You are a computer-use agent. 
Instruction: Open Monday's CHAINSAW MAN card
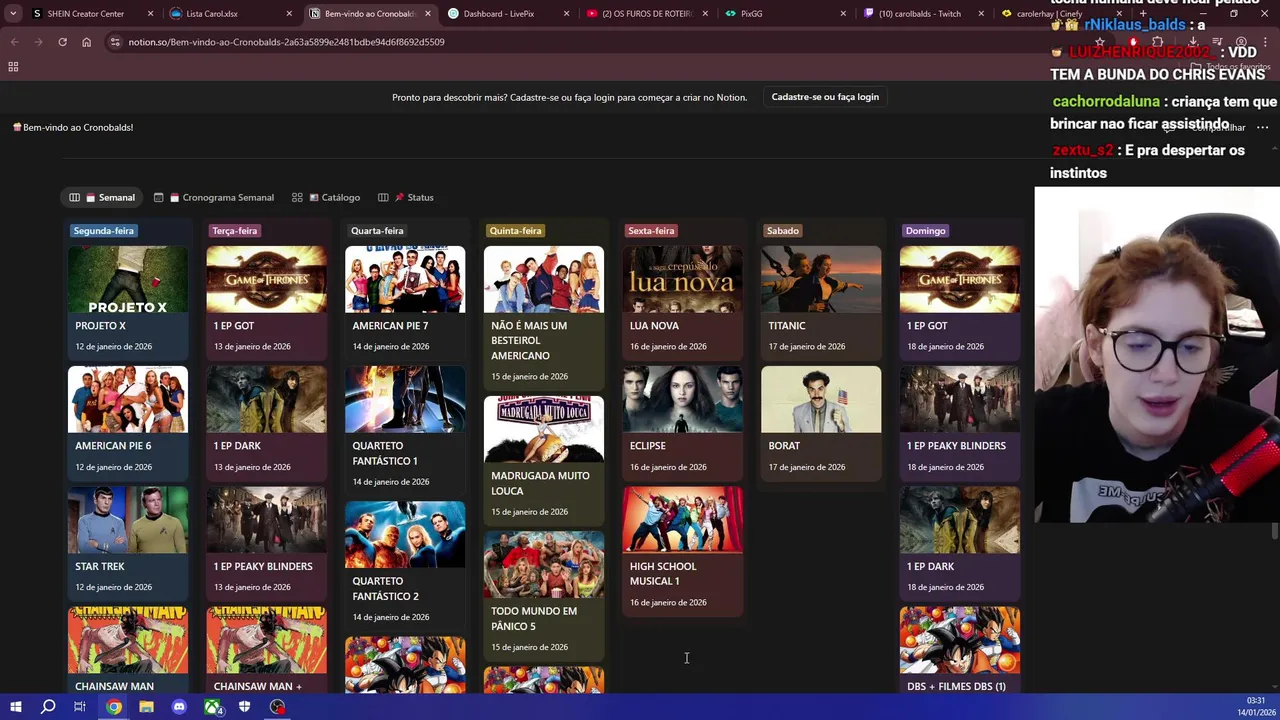click(x=127, y=650)
